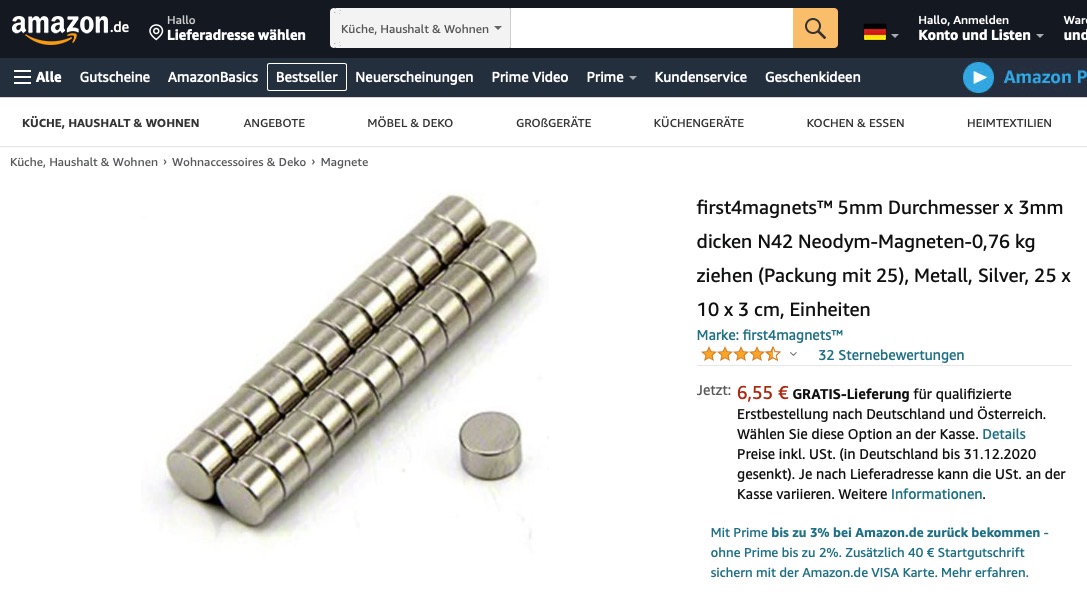The image size is (1087, 594).
Task: Open the Möbel & Deko tab
Action: [x=410, y=123]
